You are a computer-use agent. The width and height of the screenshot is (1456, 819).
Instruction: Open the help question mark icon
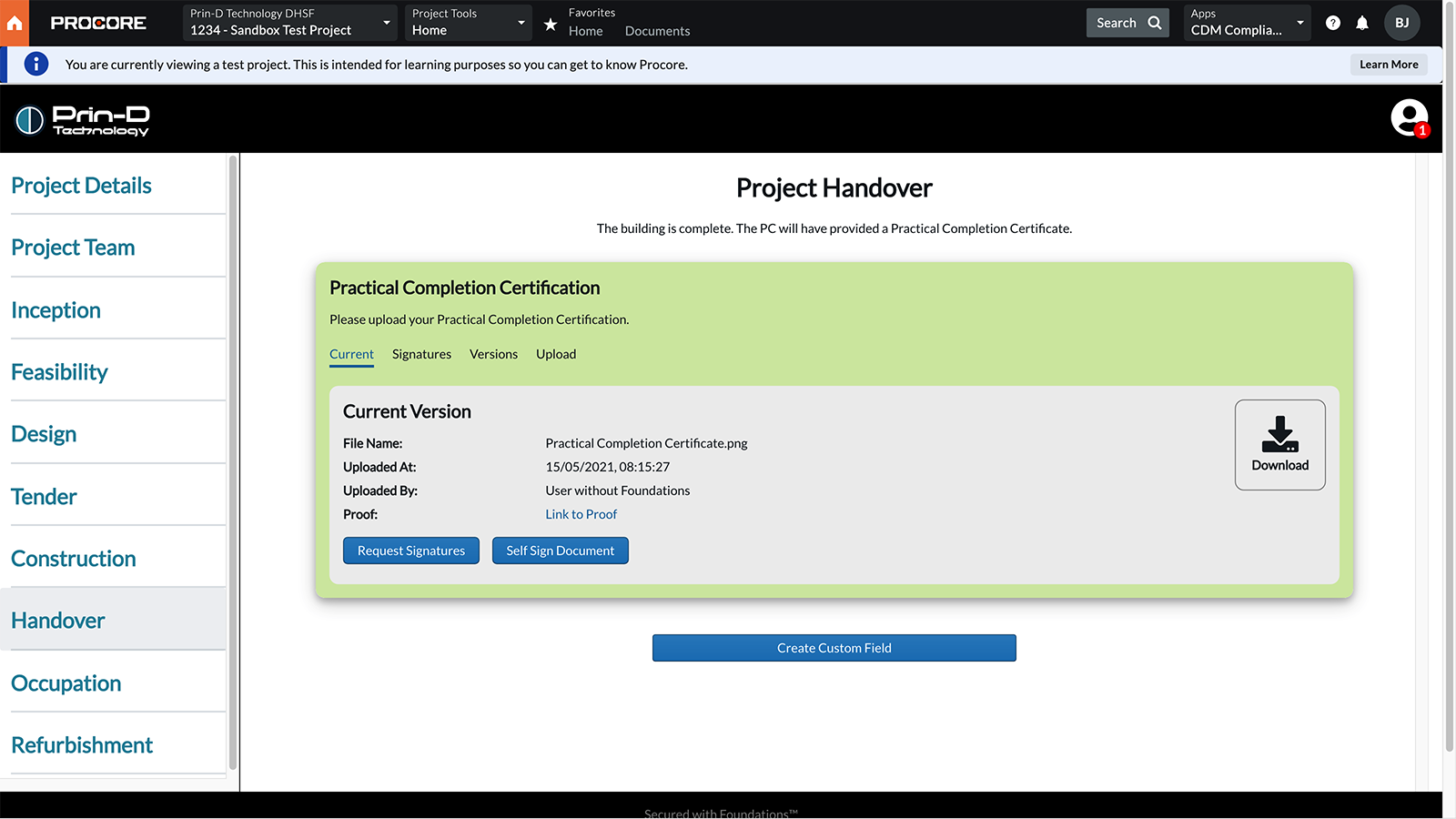(1332, 23)
